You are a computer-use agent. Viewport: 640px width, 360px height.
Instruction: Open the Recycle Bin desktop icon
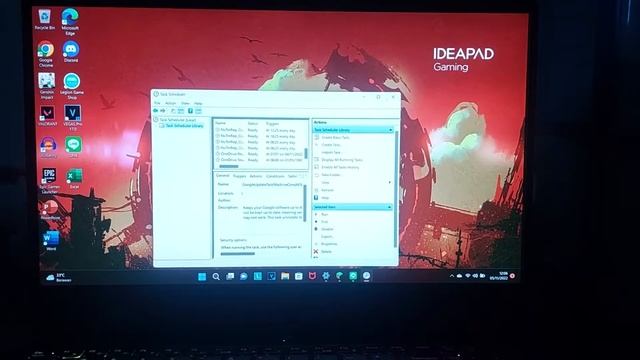tap(44, 20)
